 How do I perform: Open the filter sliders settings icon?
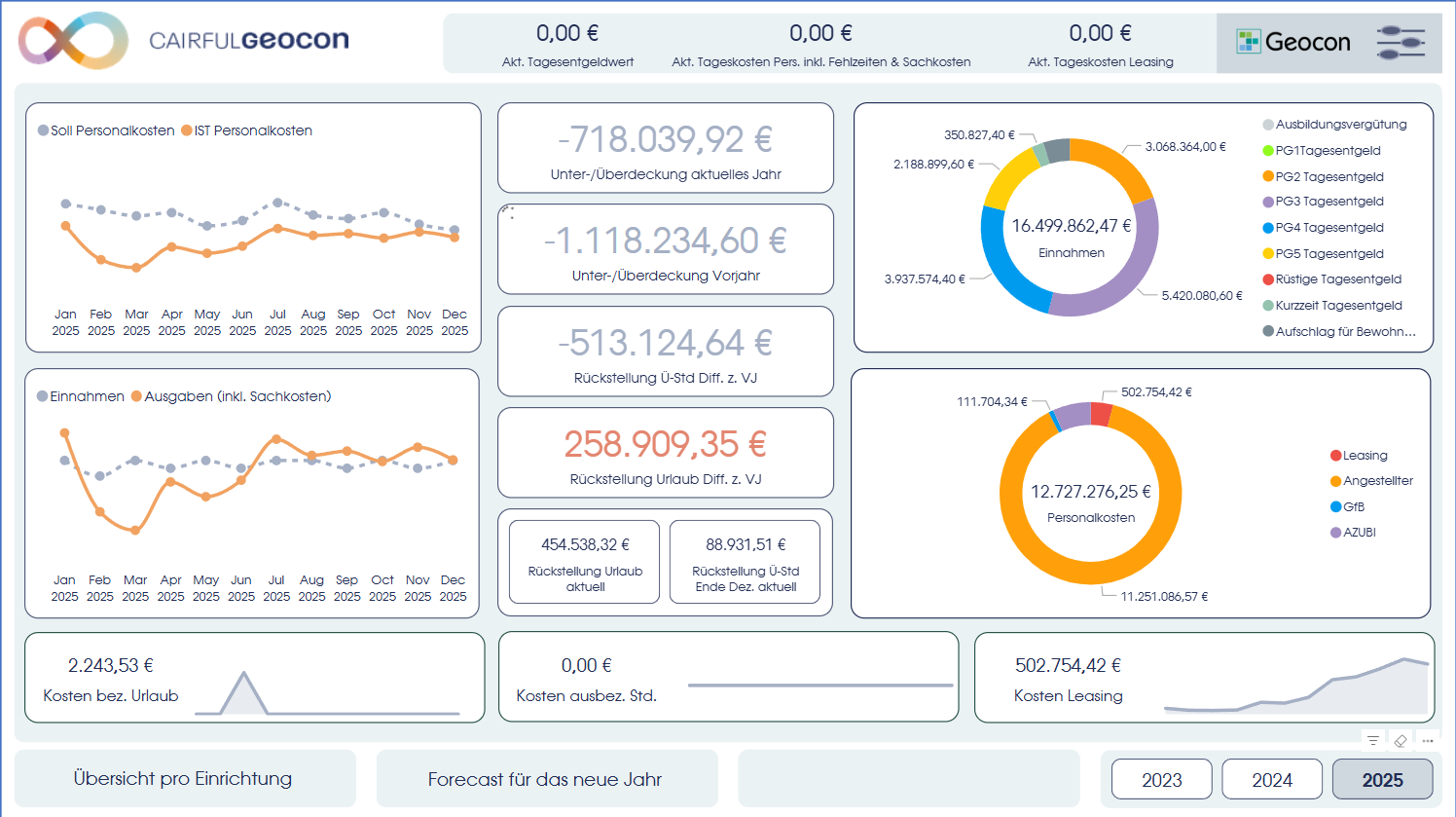click(x=1401, y=43)
